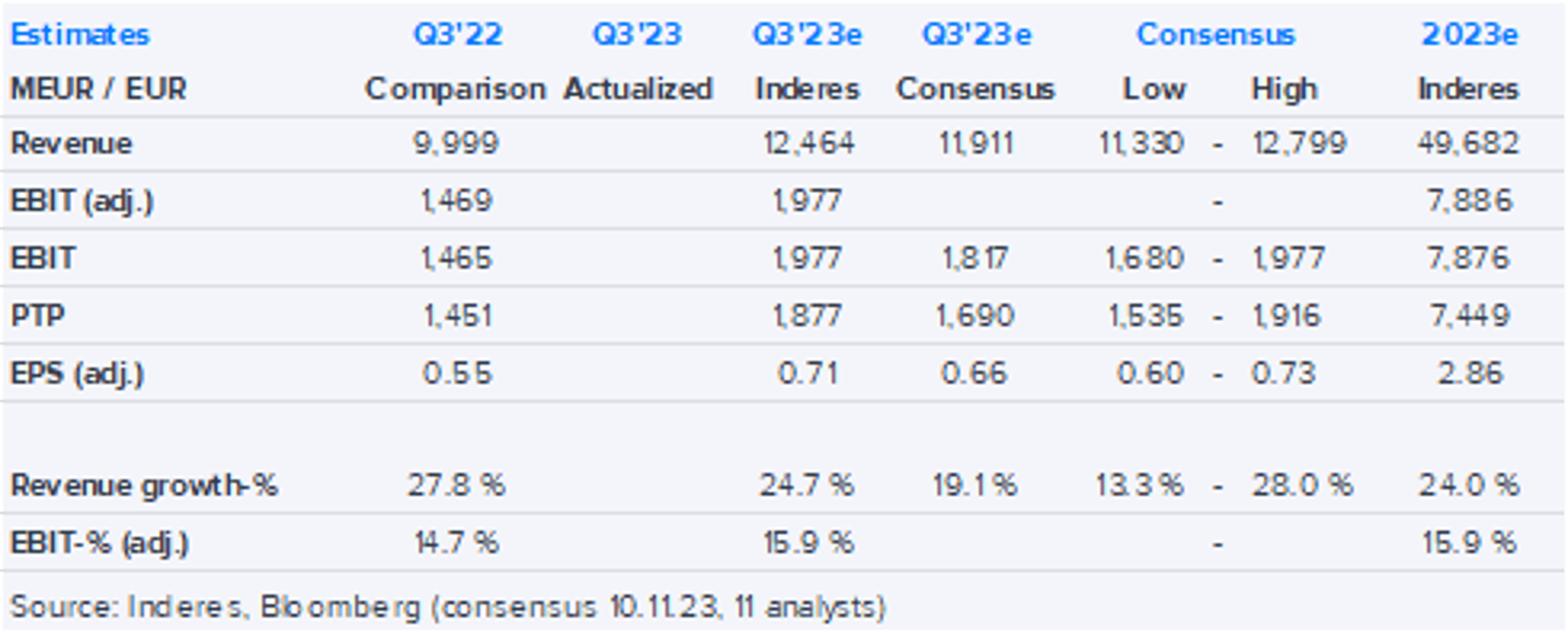The width and height of the screenshot is (1568, 633).
Task: Click the MEUR / EUR units label
Action: pyautogui.click(x=98, y=89)
